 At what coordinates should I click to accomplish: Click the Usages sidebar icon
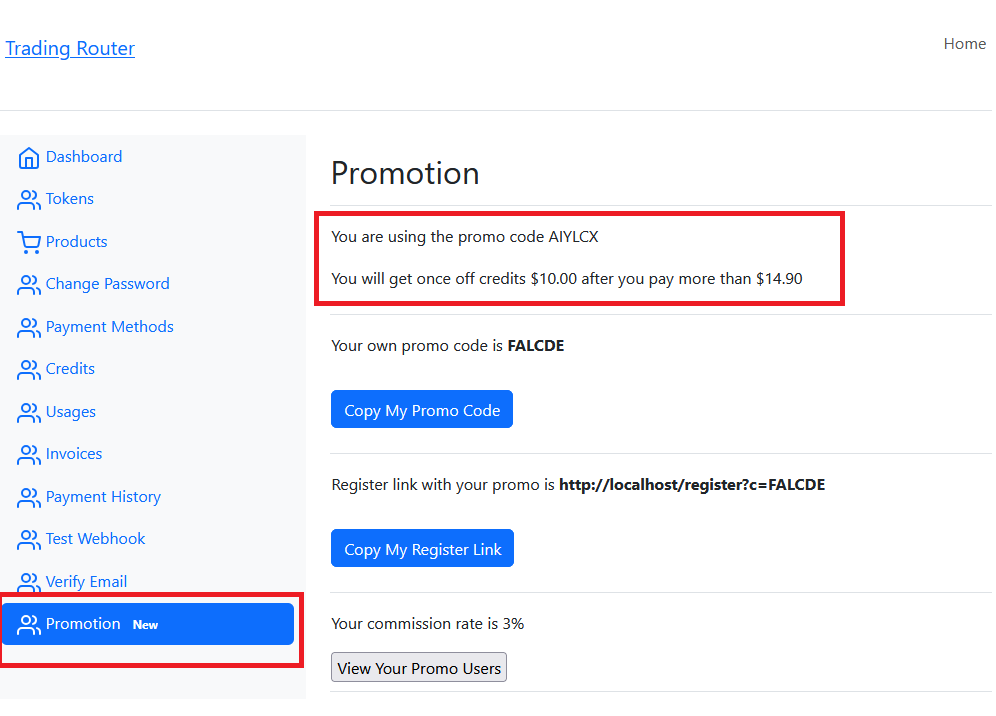tap(29, 412)
